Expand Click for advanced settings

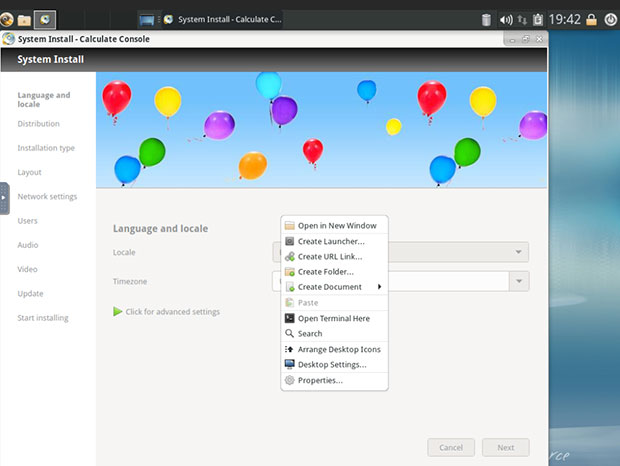tap(166, 311)
